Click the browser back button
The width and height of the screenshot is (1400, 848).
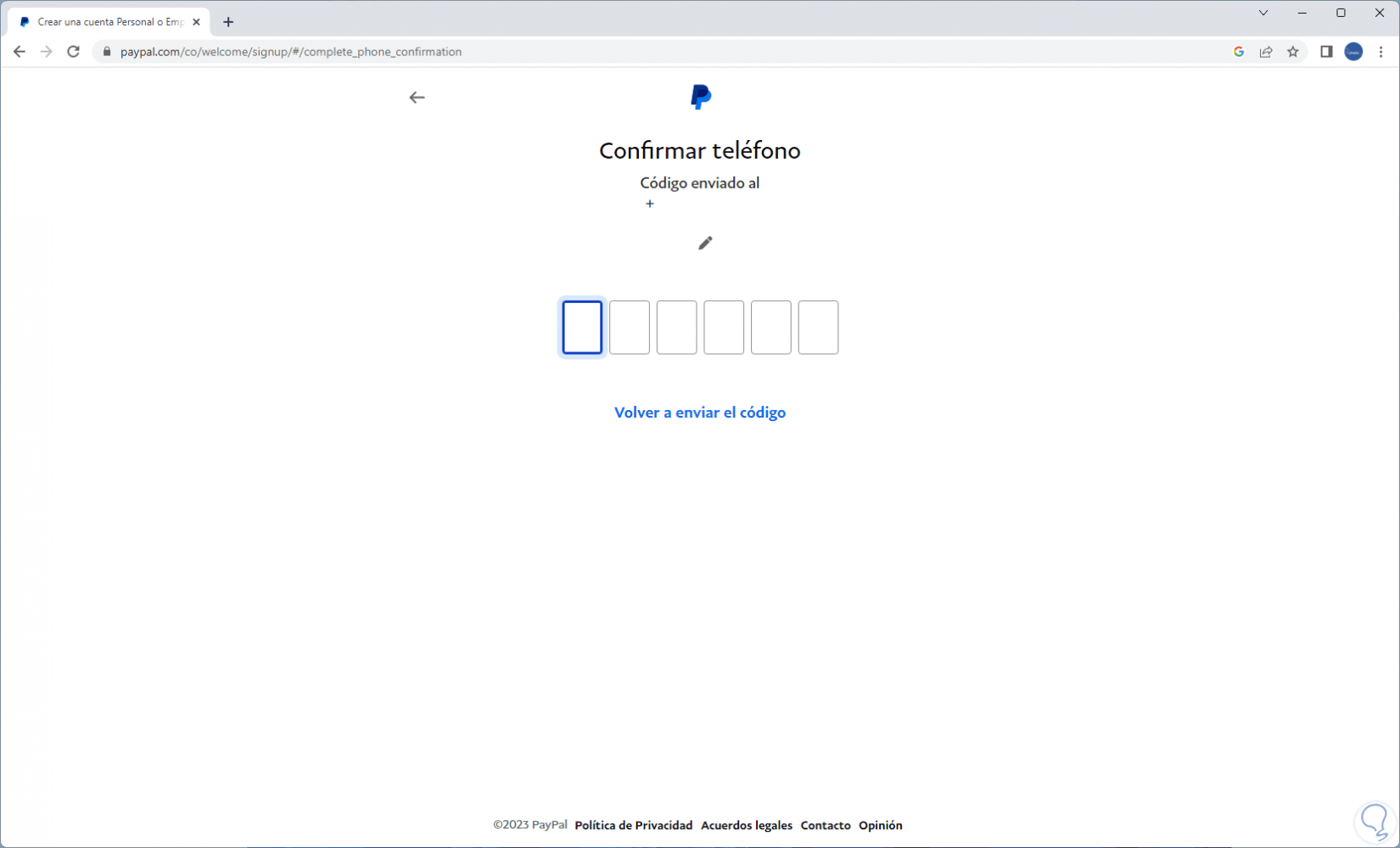pyautogui.click(x=20, y=52)
